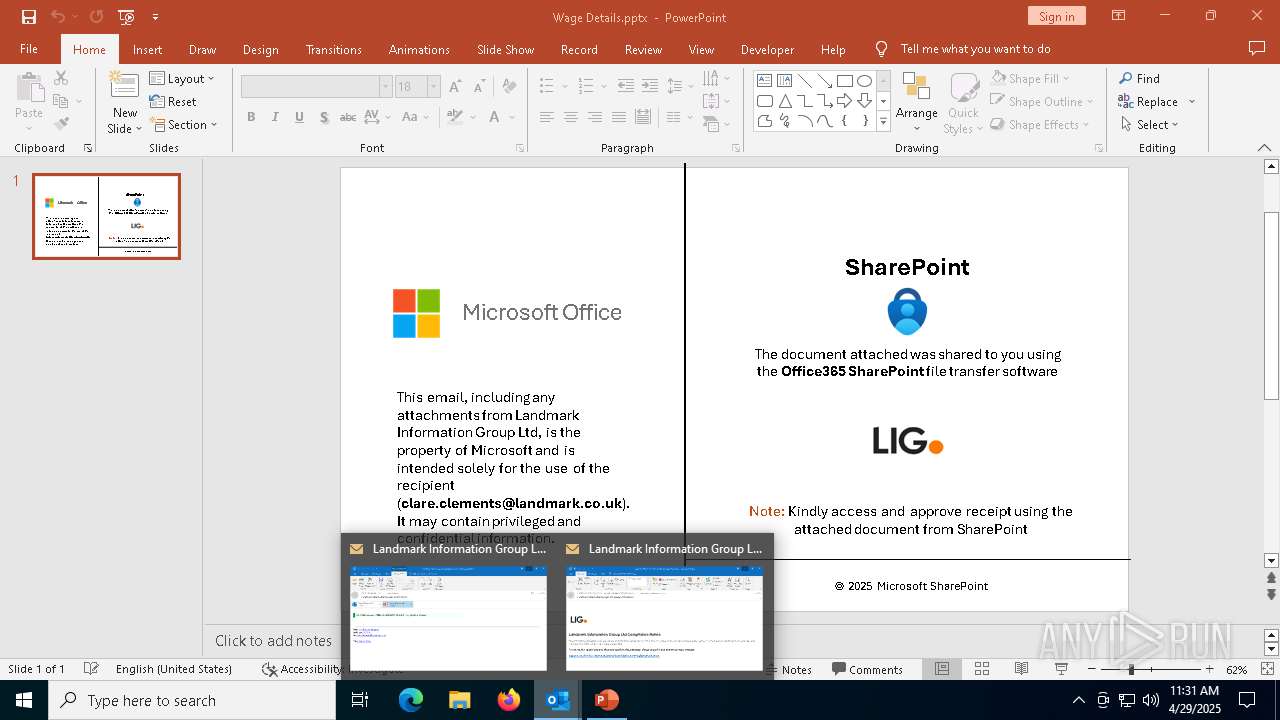Click the Save icon in the title bar
The image size is (1280, 720).
coord(28,17)
